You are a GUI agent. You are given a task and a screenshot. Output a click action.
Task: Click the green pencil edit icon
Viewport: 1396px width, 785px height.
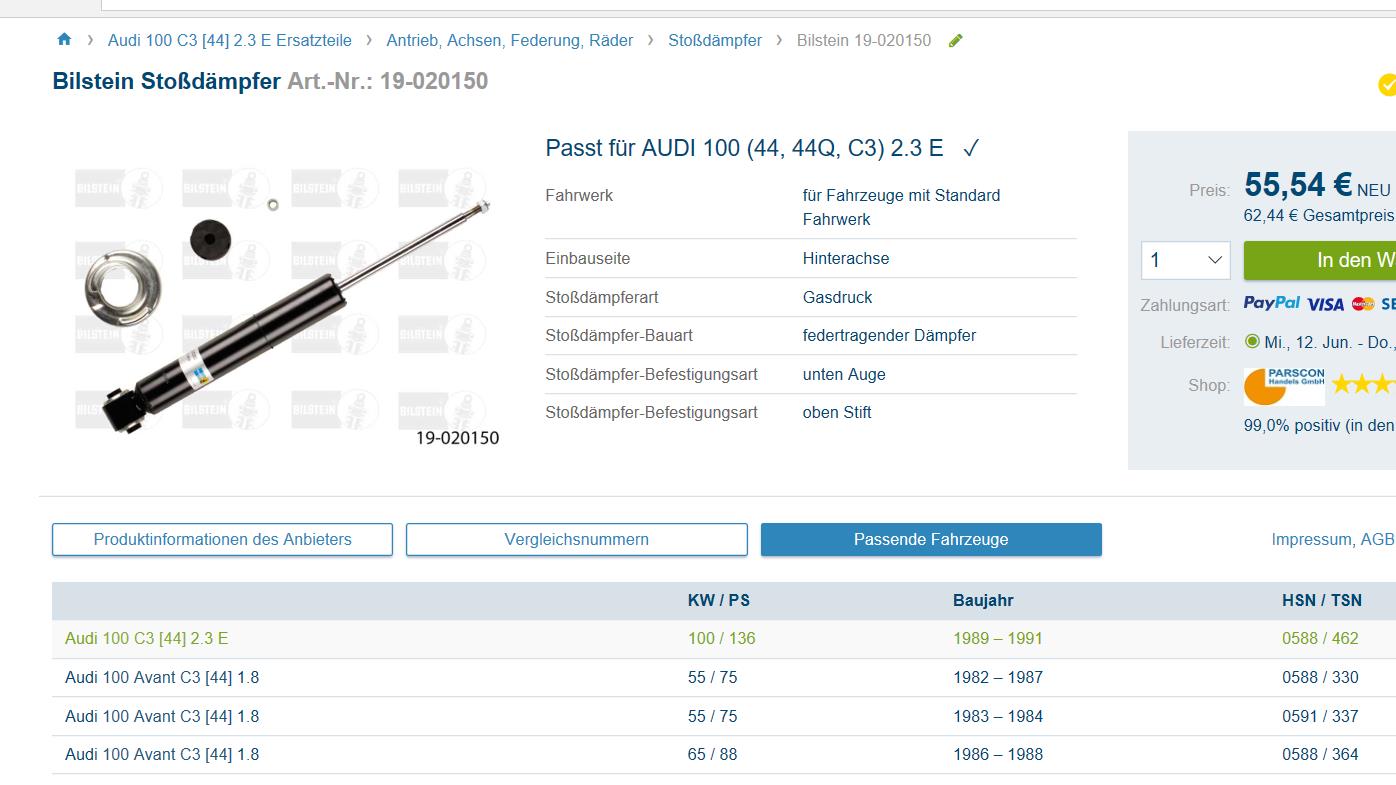(956, 41)
